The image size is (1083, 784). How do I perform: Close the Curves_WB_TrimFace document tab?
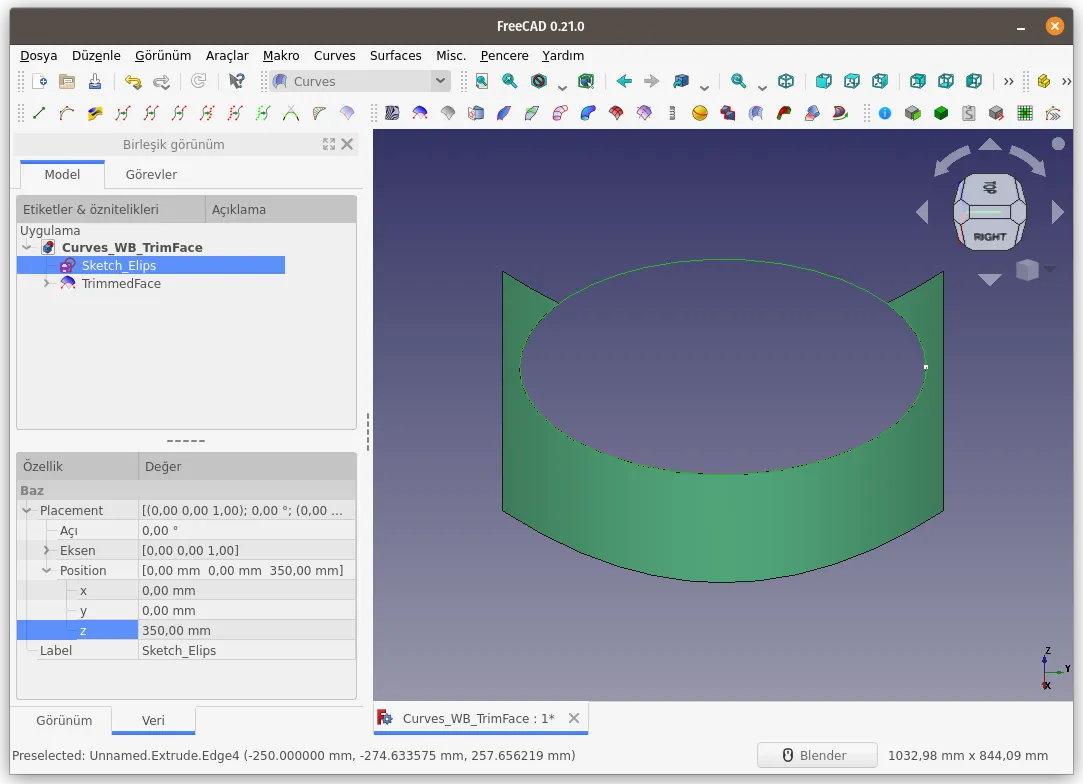pyautogui.click(x=574, y=718)
